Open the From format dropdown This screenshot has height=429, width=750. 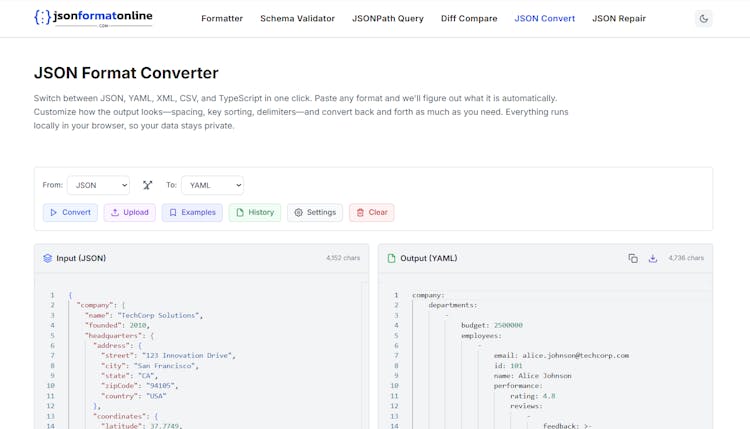[98, 185]
